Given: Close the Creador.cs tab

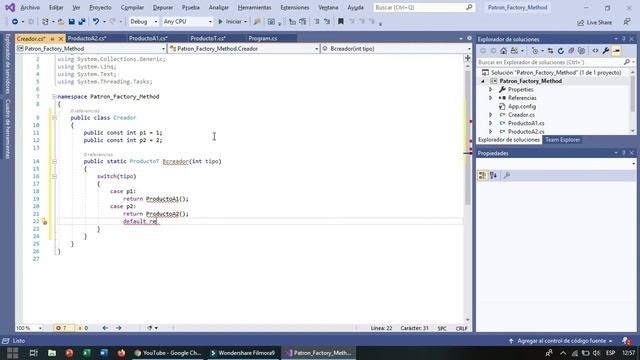Looking at the screenshot, I should (x=61, y=38).
